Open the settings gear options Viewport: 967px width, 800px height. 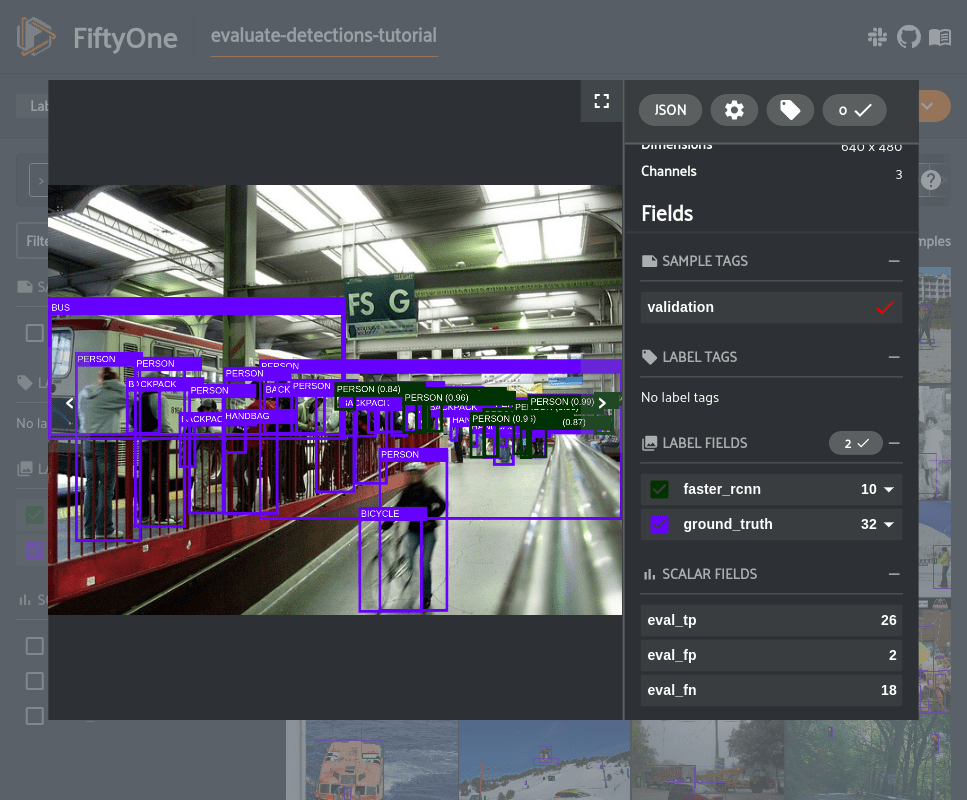(734, 110)
